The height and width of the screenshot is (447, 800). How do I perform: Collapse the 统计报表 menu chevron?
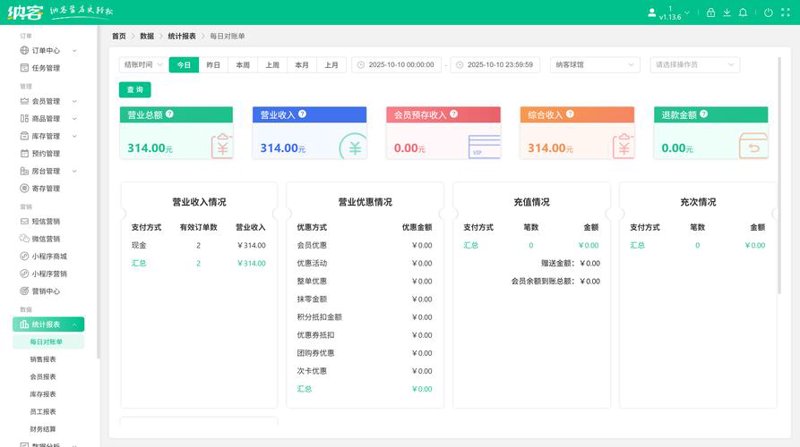[74, 325]
